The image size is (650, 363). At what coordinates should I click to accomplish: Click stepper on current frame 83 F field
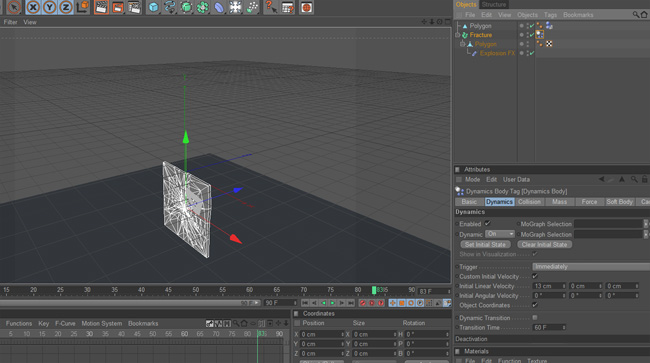(449, 291)
